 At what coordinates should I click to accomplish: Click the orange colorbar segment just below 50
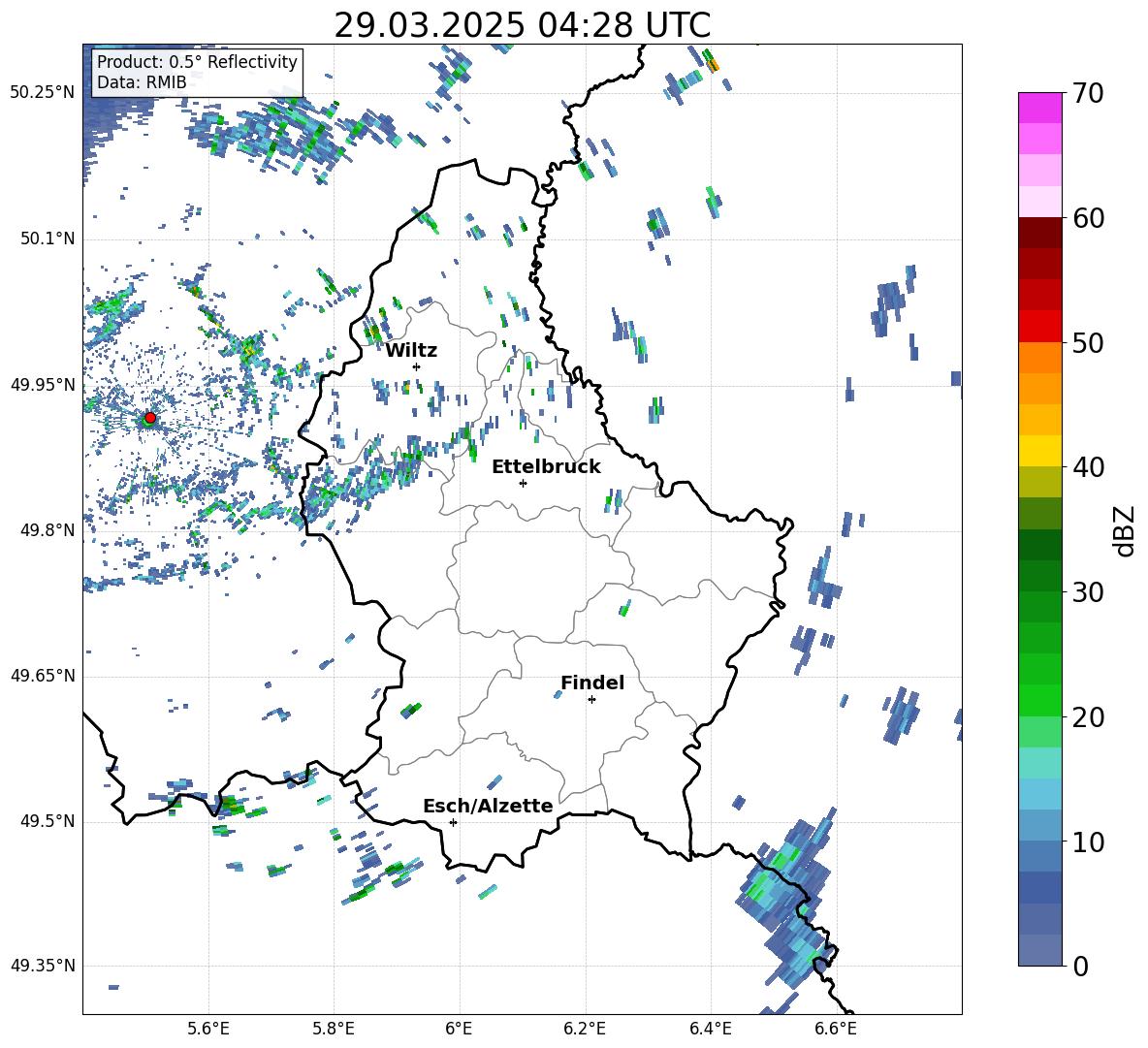(1039, 358)
